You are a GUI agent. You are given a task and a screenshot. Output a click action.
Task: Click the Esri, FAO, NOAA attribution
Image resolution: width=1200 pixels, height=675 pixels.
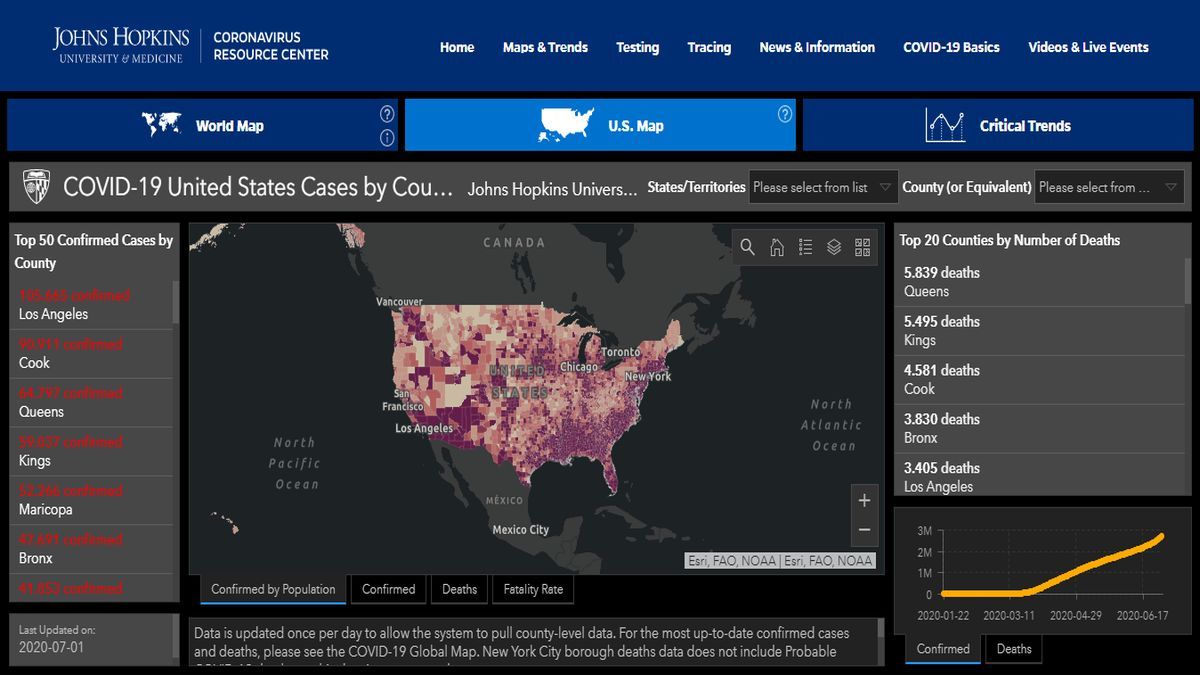point(780,561)
